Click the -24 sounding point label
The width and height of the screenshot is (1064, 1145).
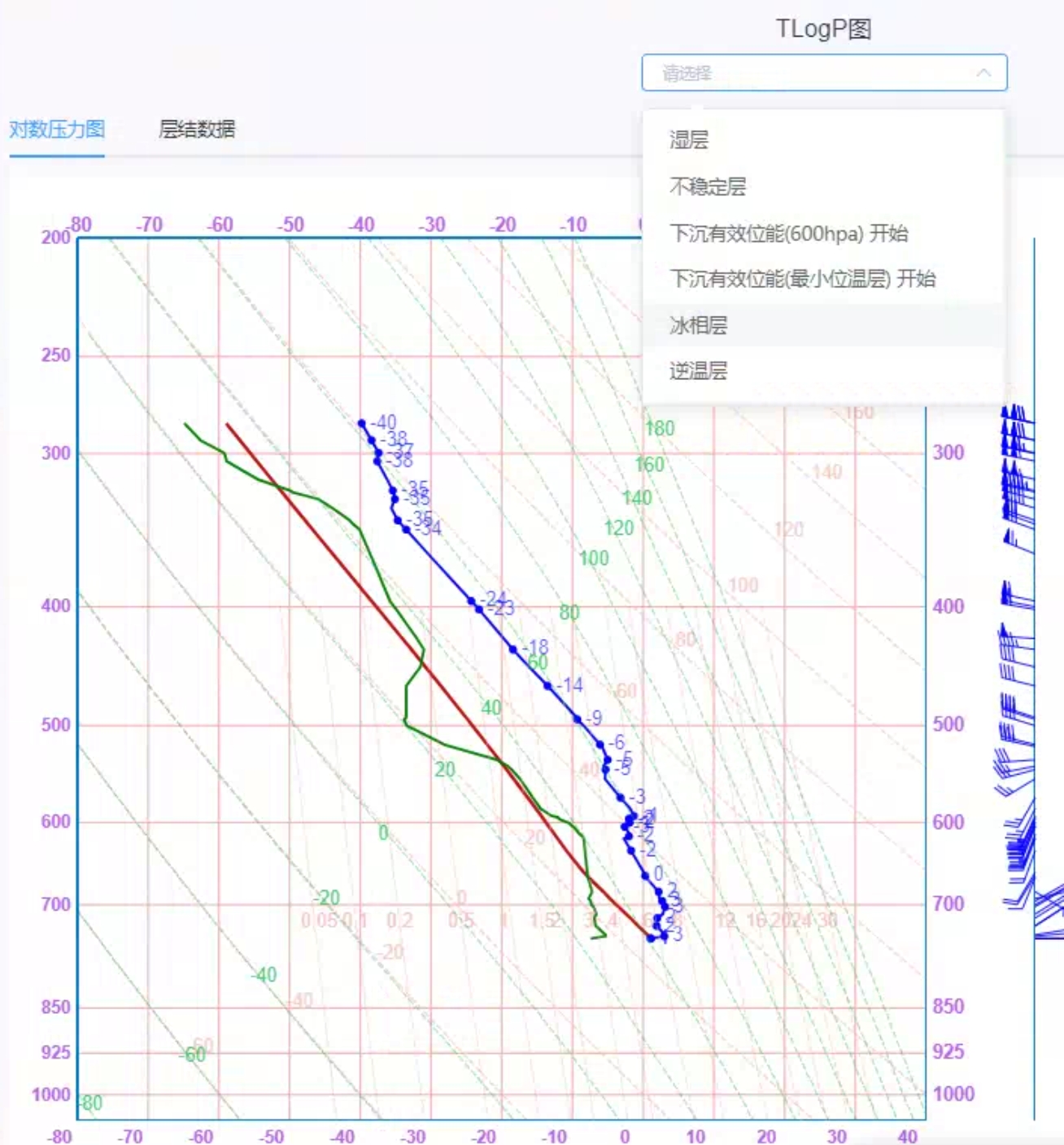point(494,600)
